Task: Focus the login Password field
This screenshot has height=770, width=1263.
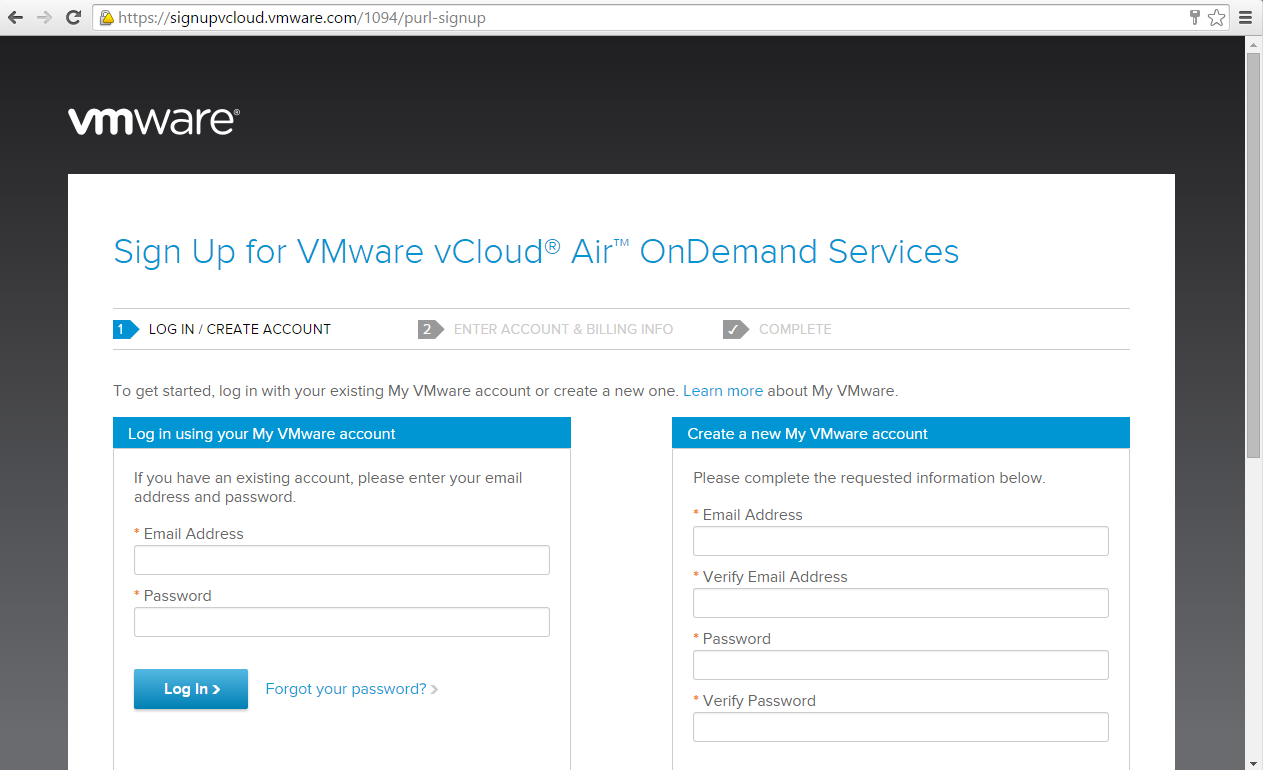Action: click(342, 622)
